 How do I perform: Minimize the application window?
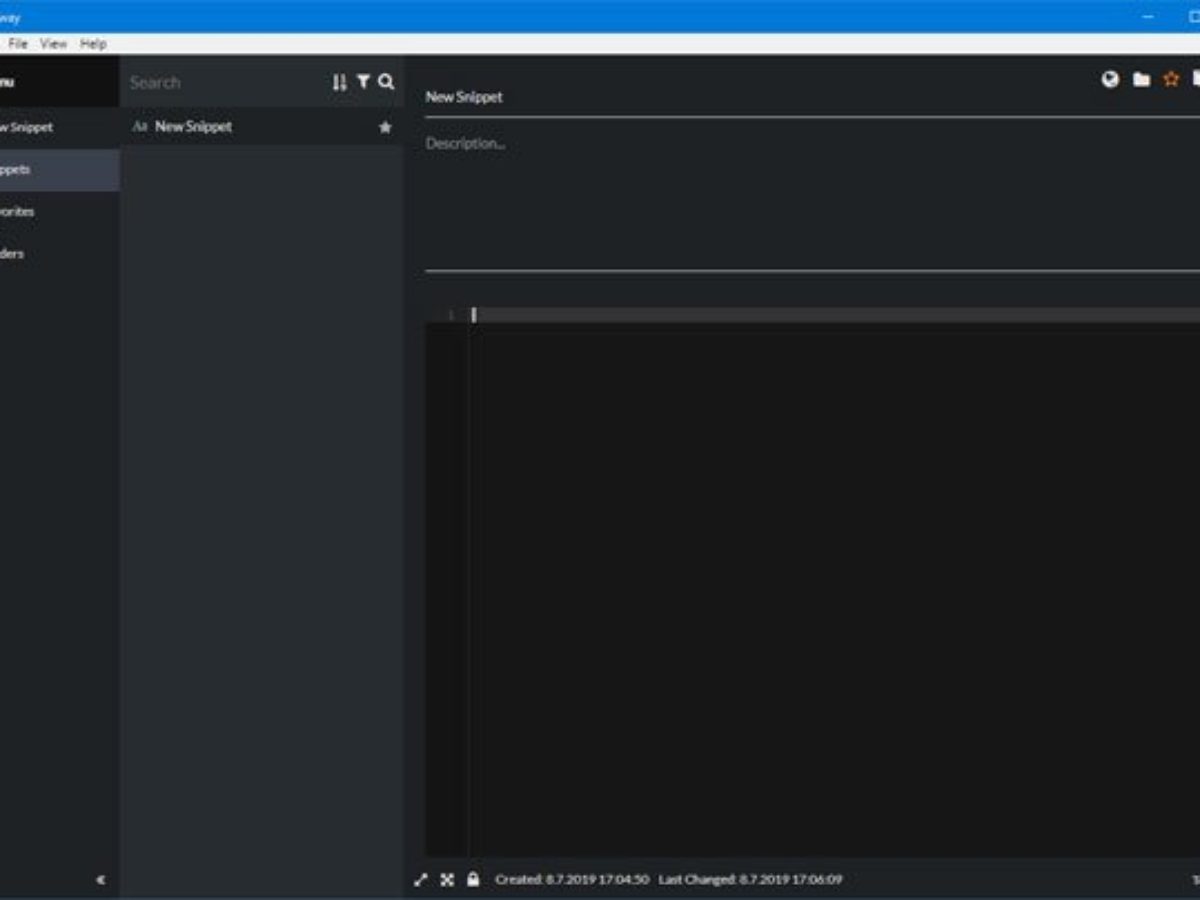1149,17
